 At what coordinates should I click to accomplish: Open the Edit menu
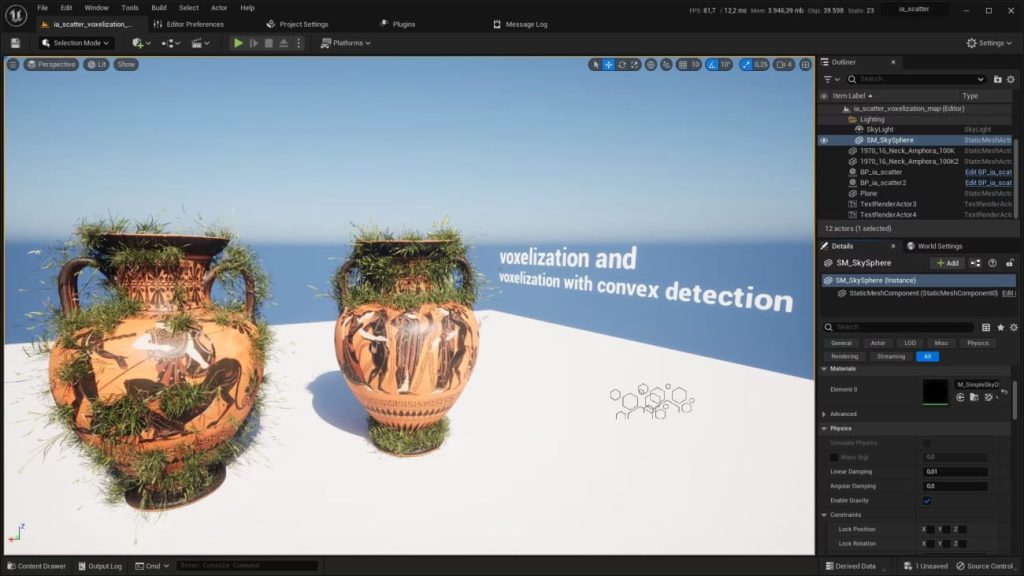click(x=64, y=7)
